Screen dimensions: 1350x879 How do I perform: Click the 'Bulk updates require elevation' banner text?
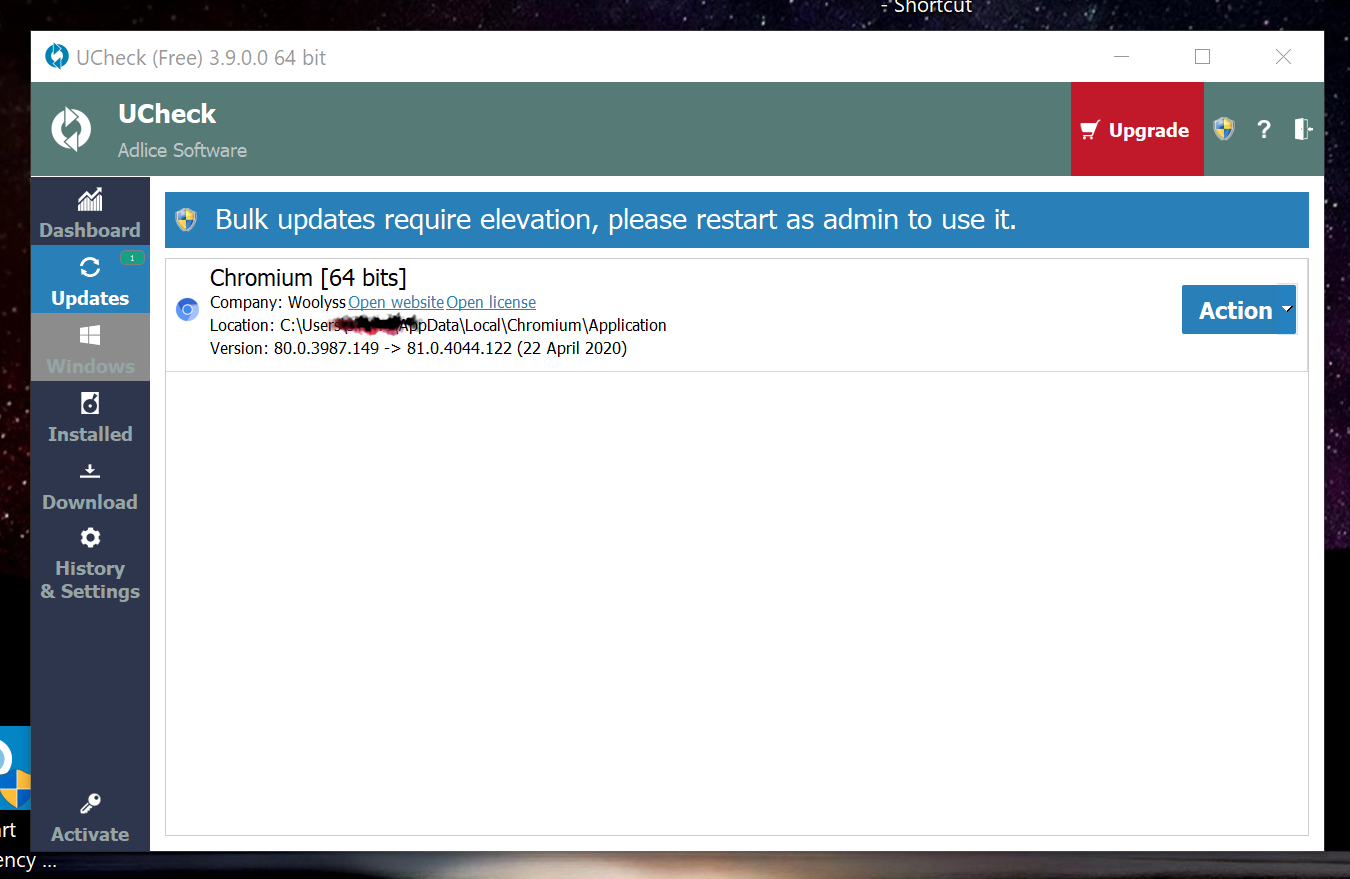(616, 220)
